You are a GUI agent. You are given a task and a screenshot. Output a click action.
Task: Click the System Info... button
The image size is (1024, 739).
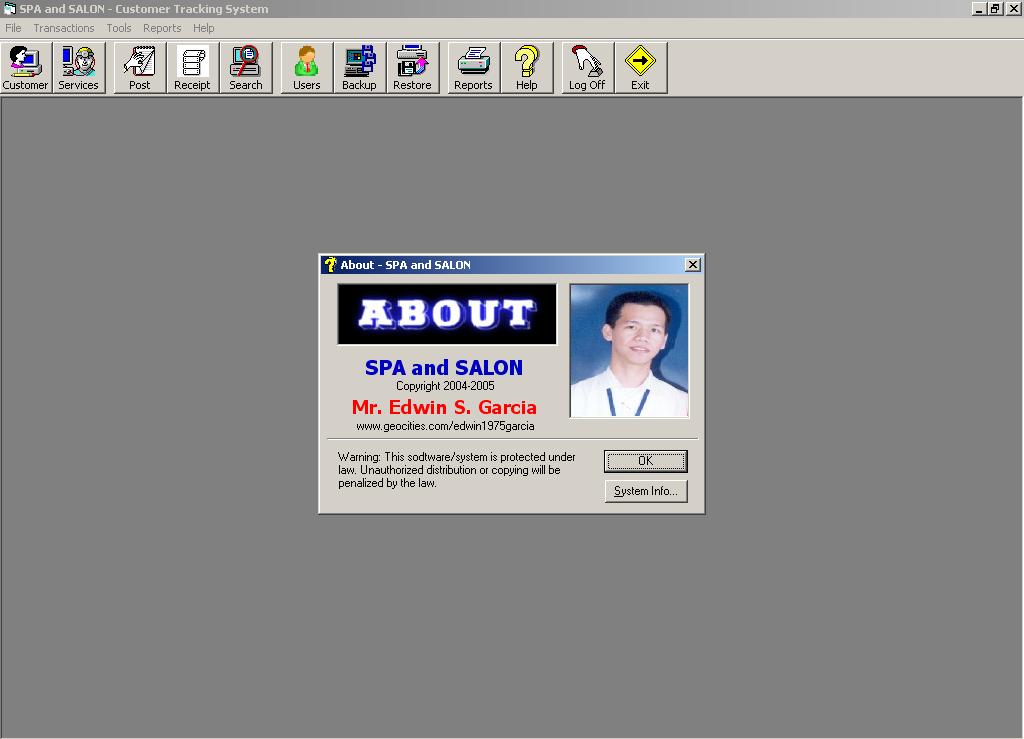coord(645,491)
